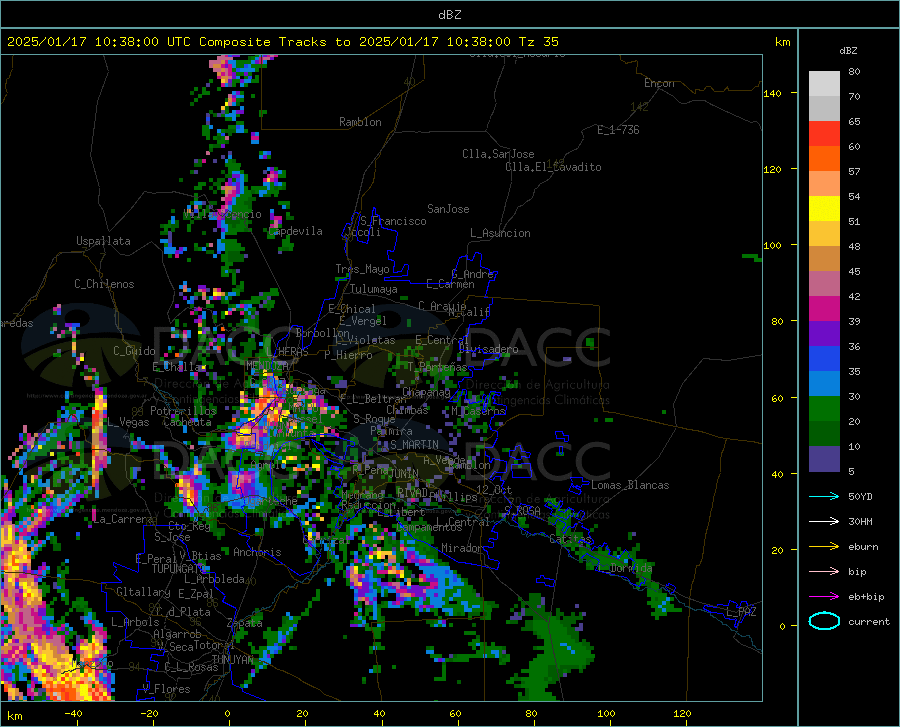Click the cyan 50YD arrow icon
The height and width of the screenshot is (727, 900).
click(824, 496)
